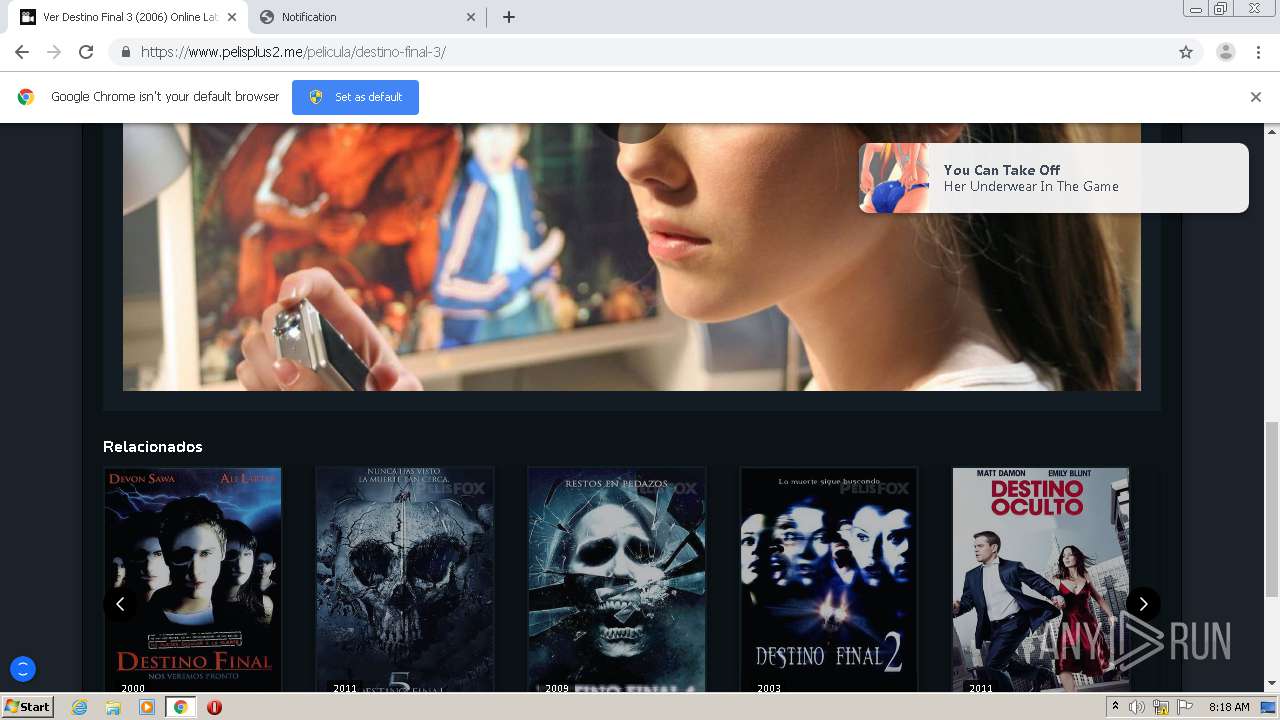Viewport: 1280px width, 720px height.
Task: Switch to the Notification tab
Action: pos(367,17)
